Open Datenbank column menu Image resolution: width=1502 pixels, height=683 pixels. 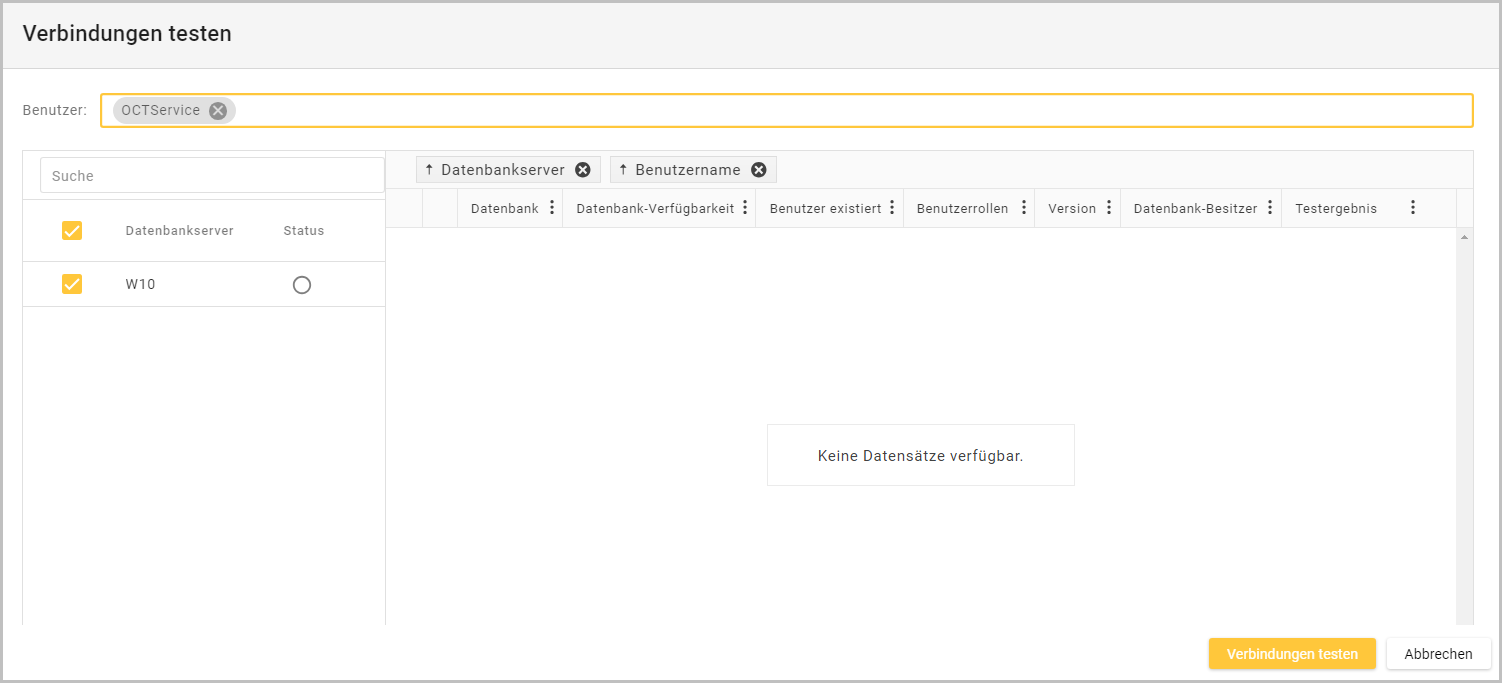(x=552, y=208)
